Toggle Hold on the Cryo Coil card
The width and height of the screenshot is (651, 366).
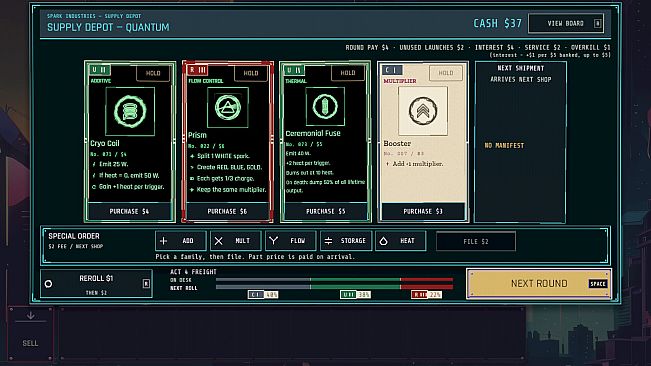pyautogui.click(x=153, y=73)
